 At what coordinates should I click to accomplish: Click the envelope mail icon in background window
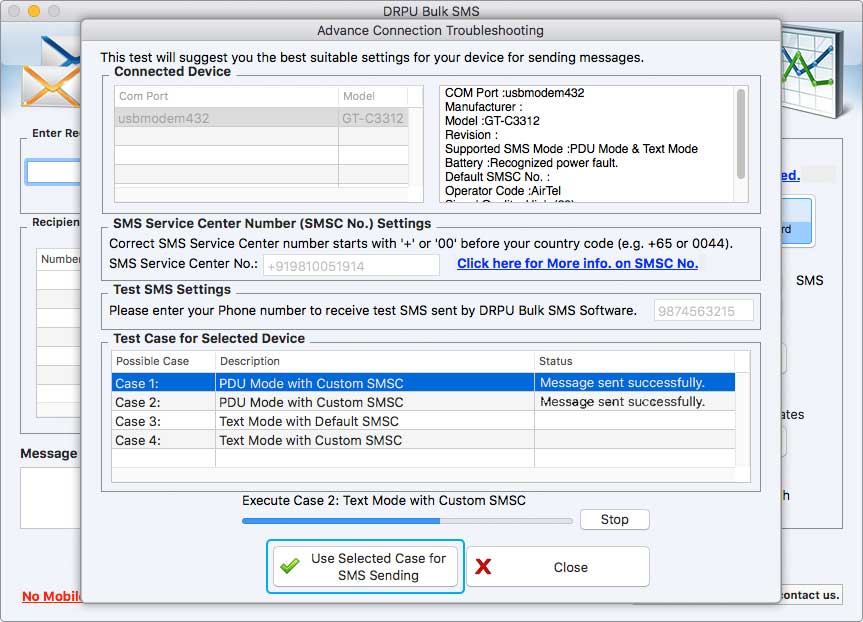(x=51, y=72)
